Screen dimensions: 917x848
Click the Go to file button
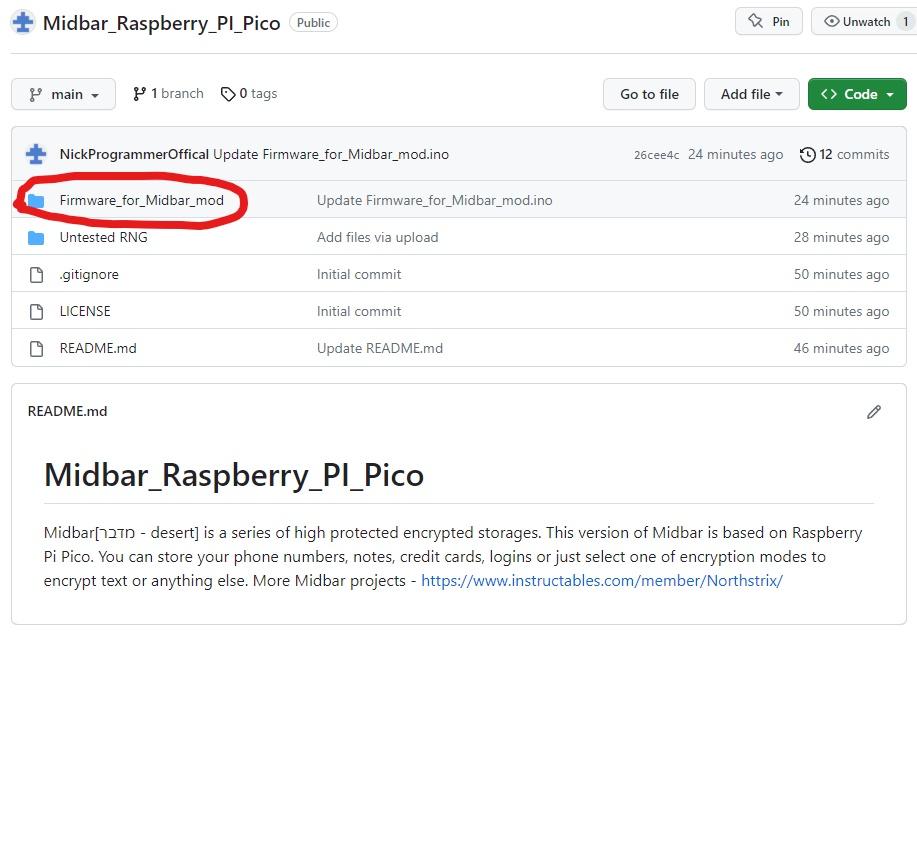click(649, 94)
